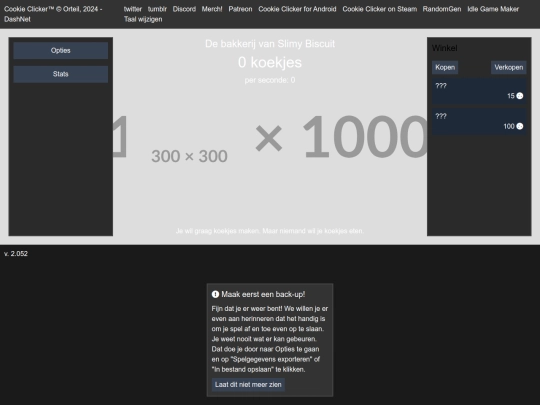Click the cookie icon next to 100
The width and height of the screenshot is (540, 405).
click(520, 126)
